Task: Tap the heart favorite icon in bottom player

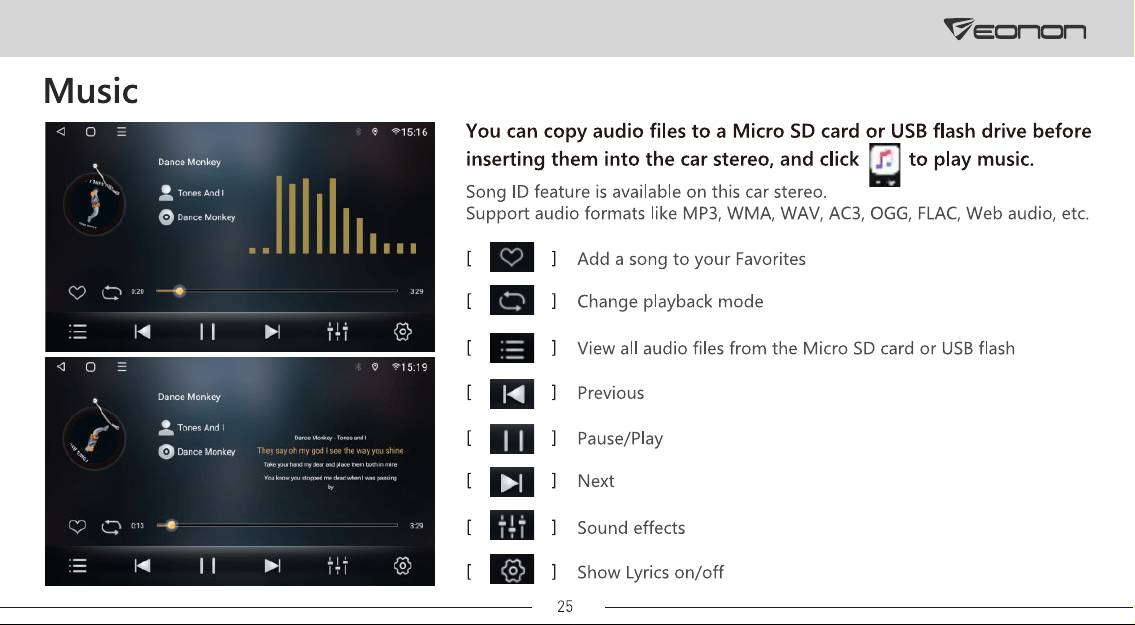Action: click(x=77, y=527)
